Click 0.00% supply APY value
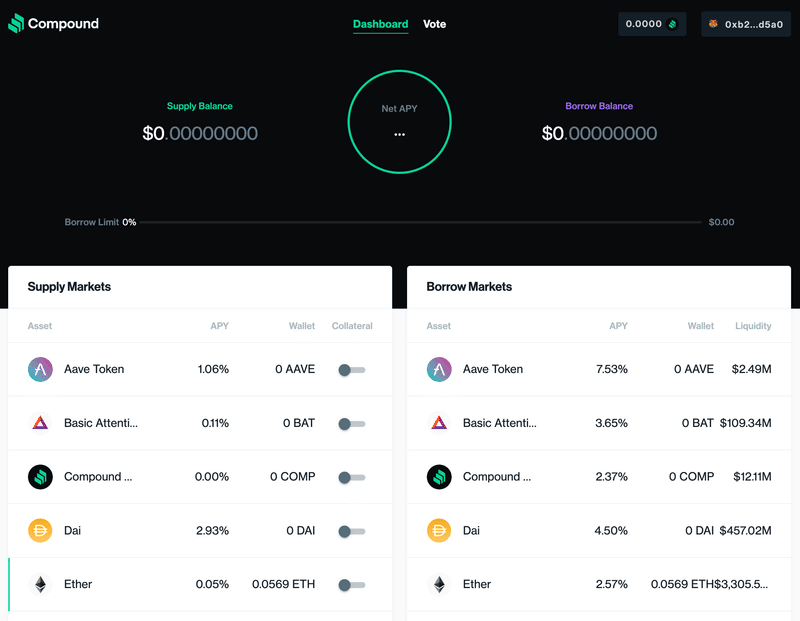The height and width of the screenshot is (621, 800). (x=212, y=477)
